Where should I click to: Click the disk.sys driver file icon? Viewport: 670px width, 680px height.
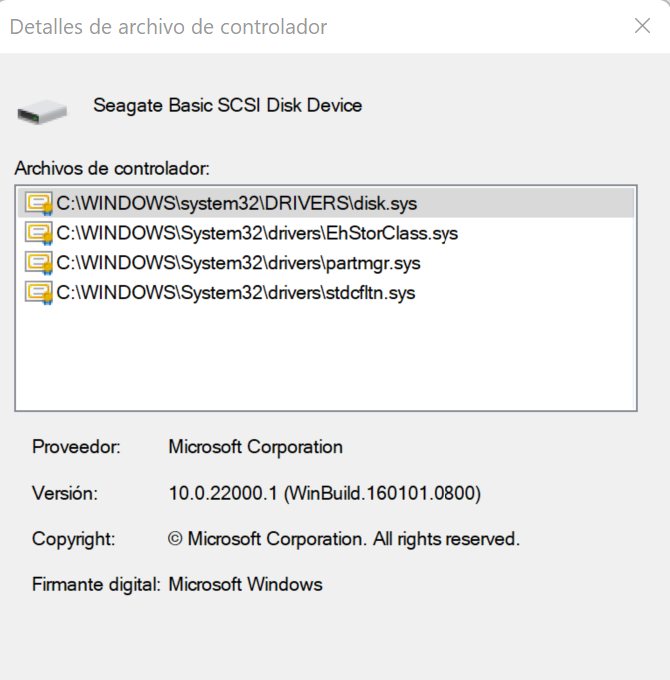(x=39, y=203)
